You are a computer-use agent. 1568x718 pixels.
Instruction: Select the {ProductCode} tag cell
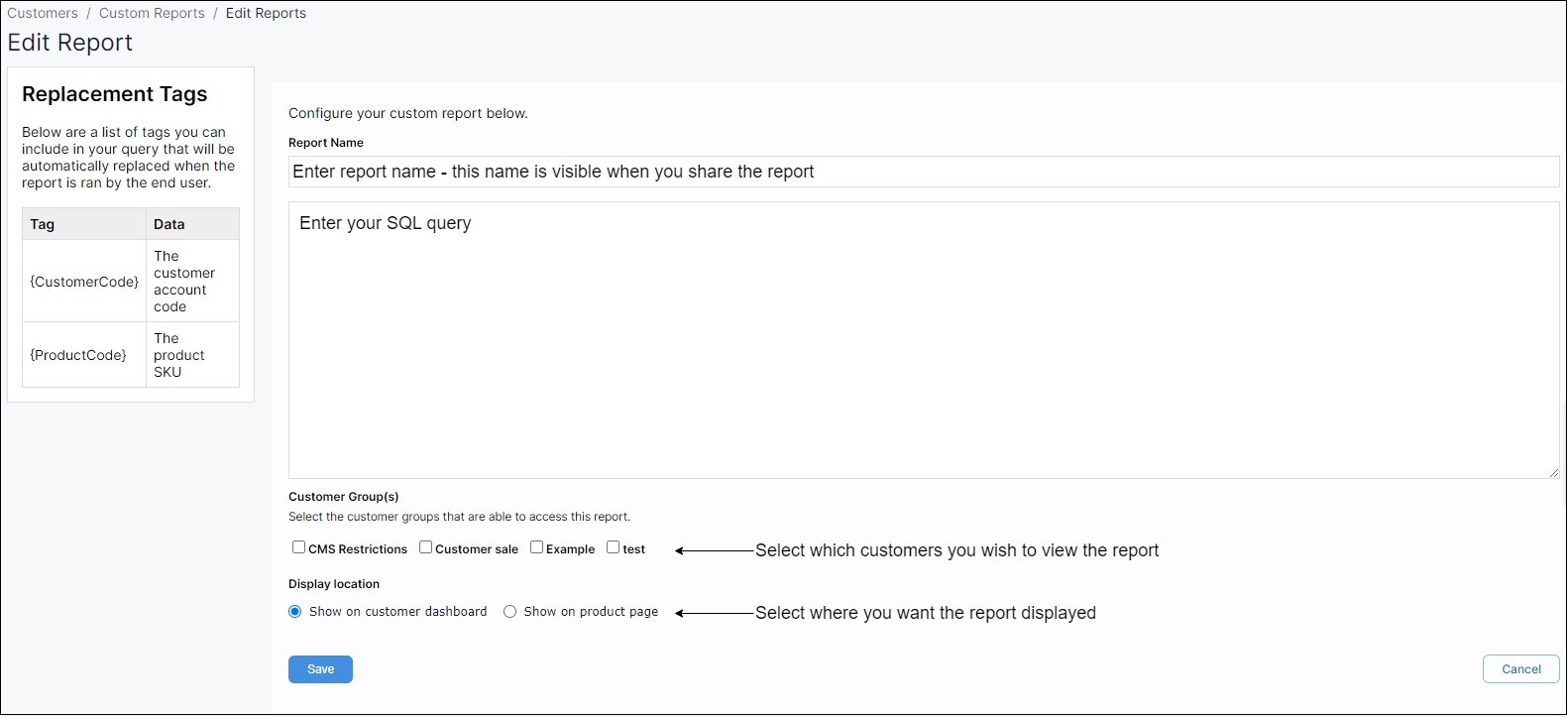click(78, 355)
